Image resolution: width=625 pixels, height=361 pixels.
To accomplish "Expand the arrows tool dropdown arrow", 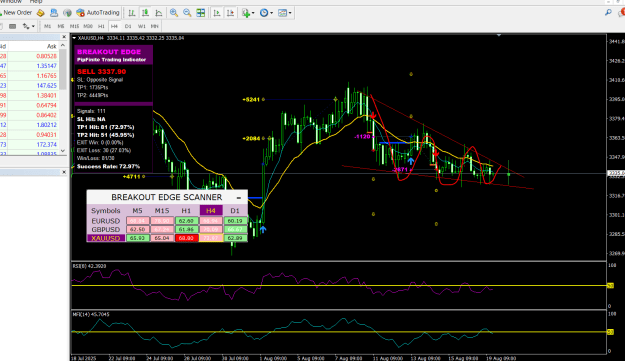I will coord(33,26).
